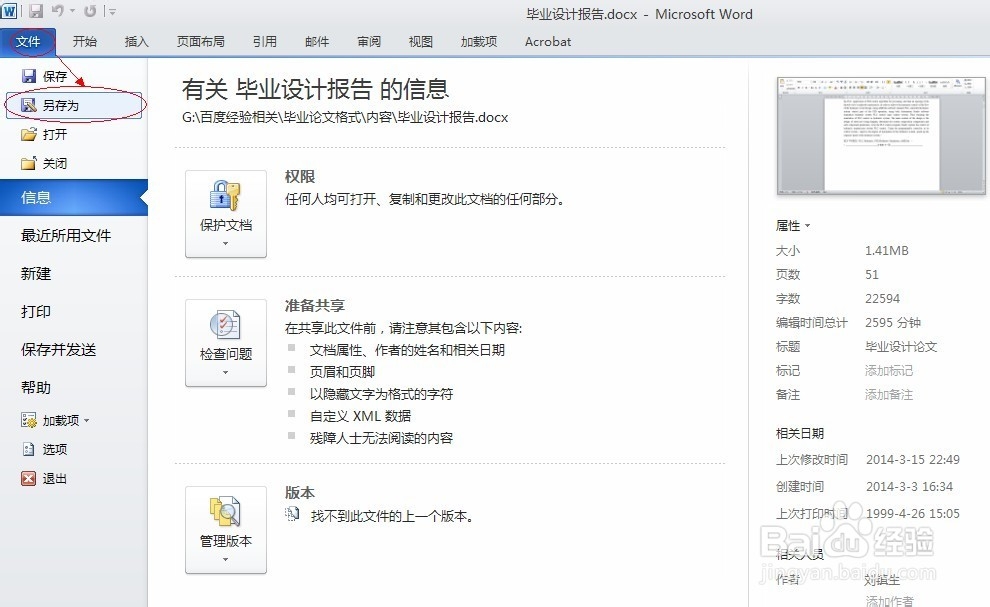Switch to the 审阅 ribbon tab

369,42
